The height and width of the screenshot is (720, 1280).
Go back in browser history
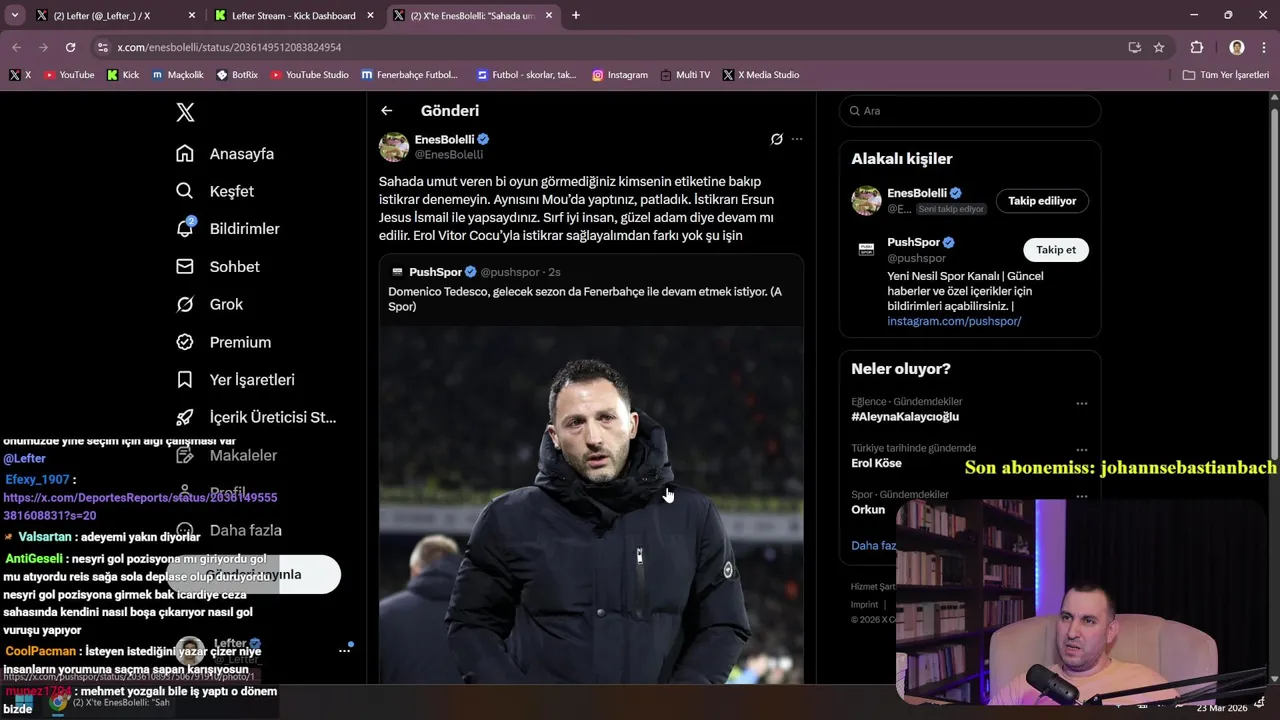(16, 47)
